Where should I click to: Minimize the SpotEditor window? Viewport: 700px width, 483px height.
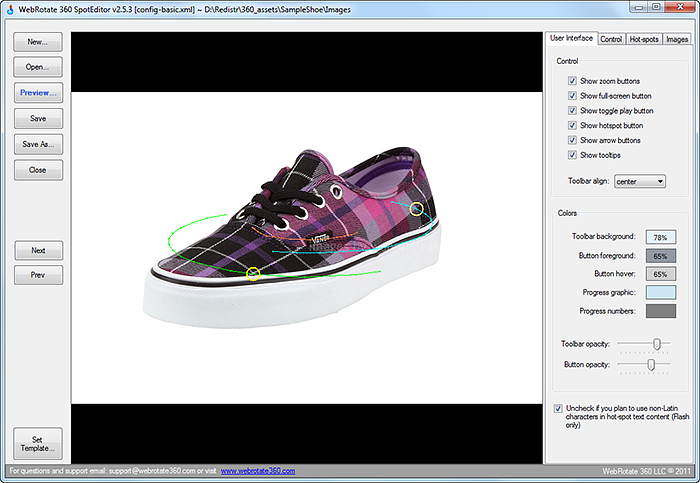click(639, 7)
